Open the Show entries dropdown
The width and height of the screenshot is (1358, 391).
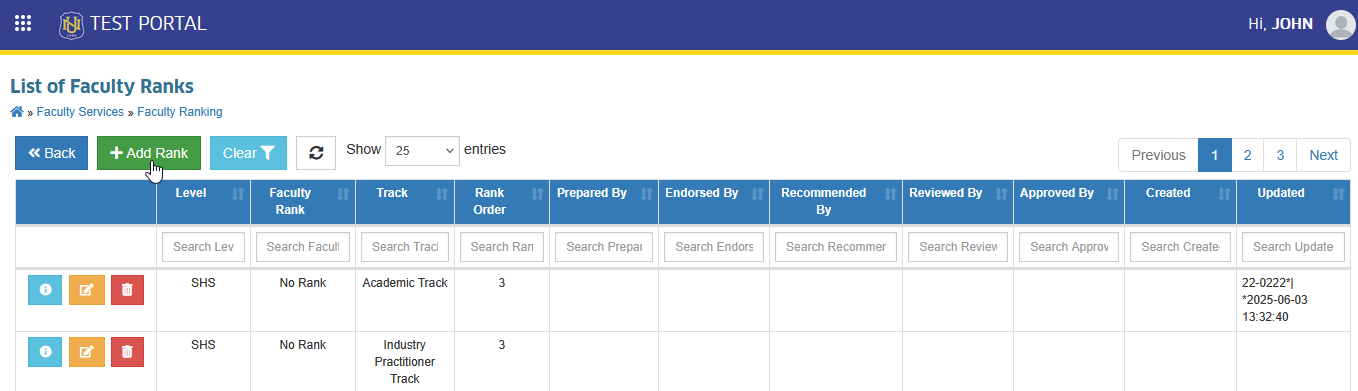tap(422, 151)
